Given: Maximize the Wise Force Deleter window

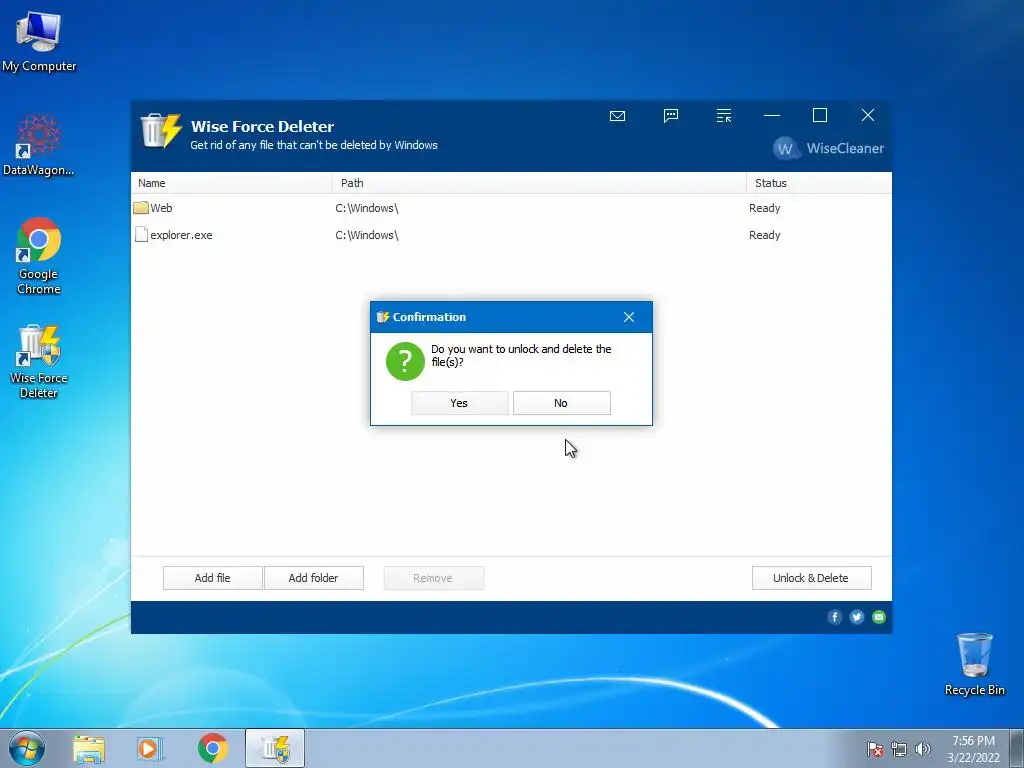Looking at the screenshot, I should tap(820, 116).
